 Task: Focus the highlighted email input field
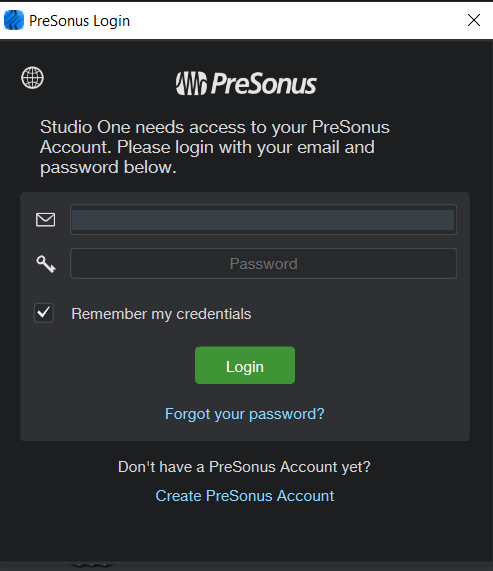pyautogui.click(x=263, y=220)
